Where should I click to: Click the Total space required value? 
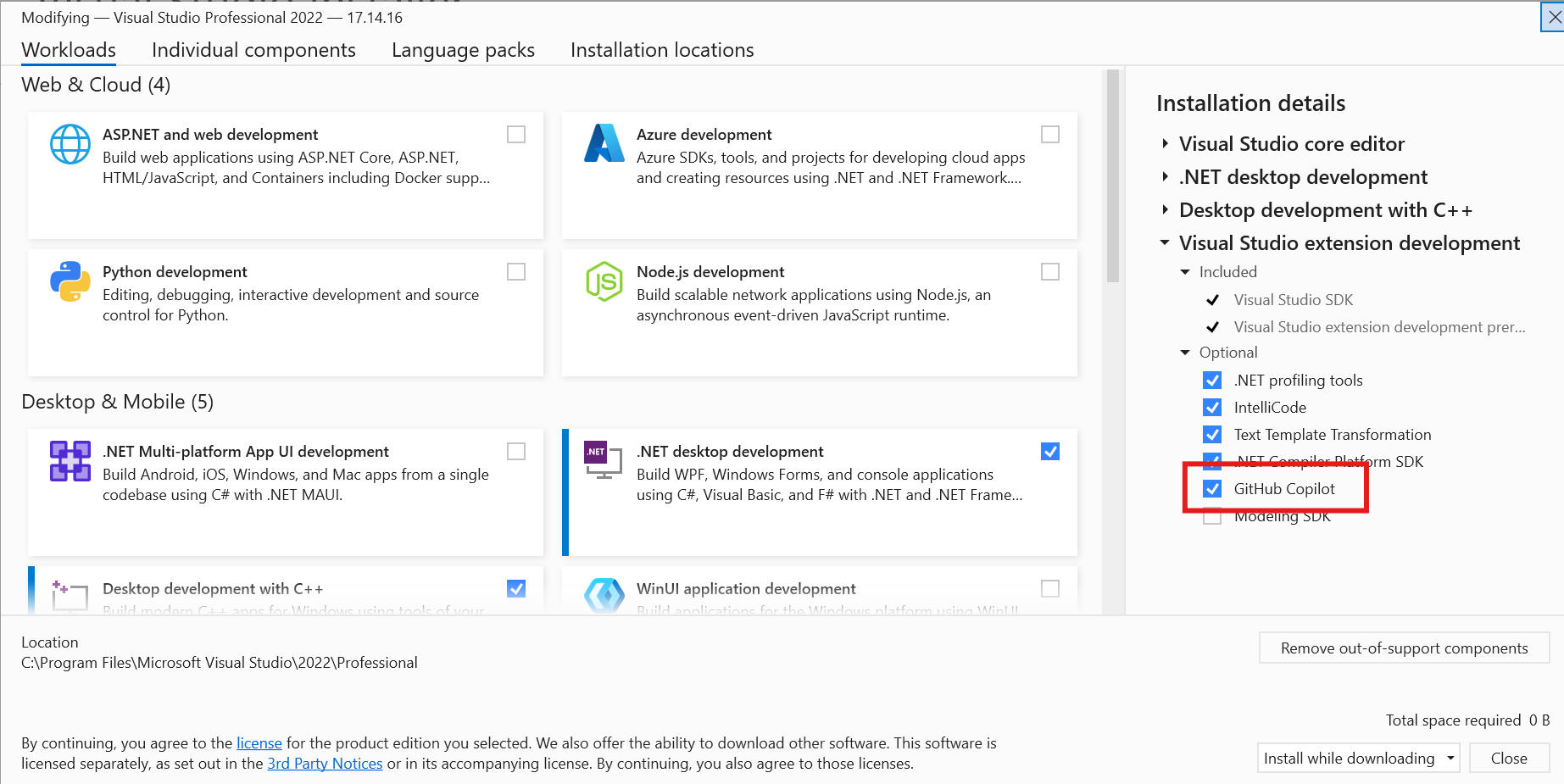click(1539, 720)
